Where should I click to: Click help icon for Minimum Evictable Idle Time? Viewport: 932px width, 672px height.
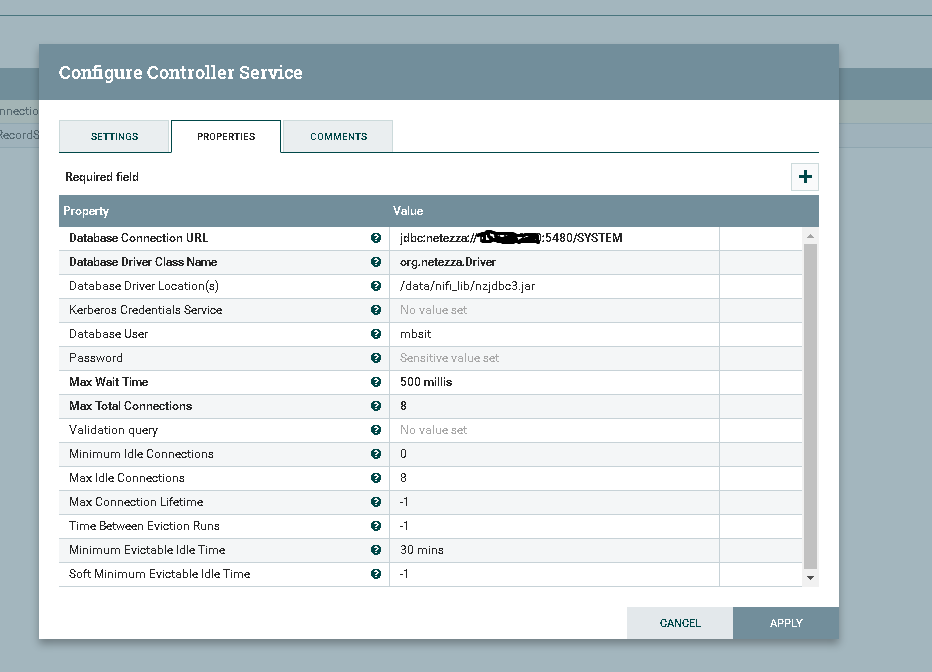point(376,550)
